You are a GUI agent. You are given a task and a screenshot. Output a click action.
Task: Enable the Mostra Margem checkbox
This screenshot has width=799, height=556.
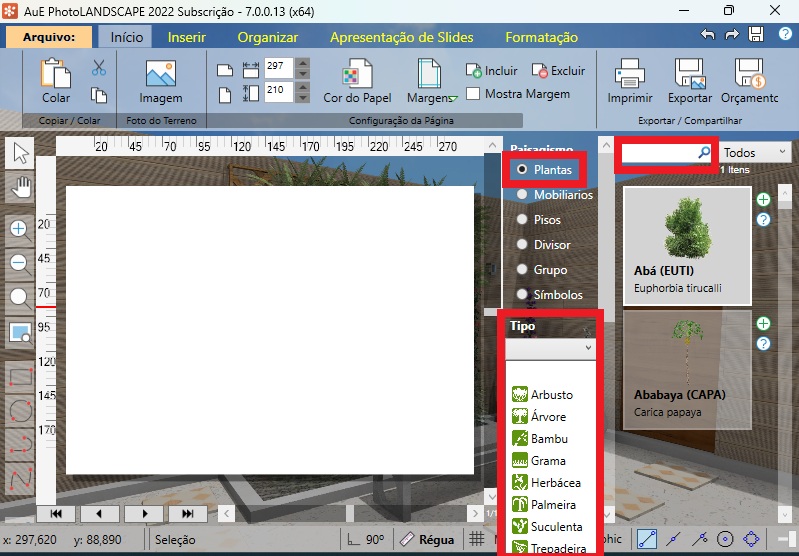pos(473,94)
